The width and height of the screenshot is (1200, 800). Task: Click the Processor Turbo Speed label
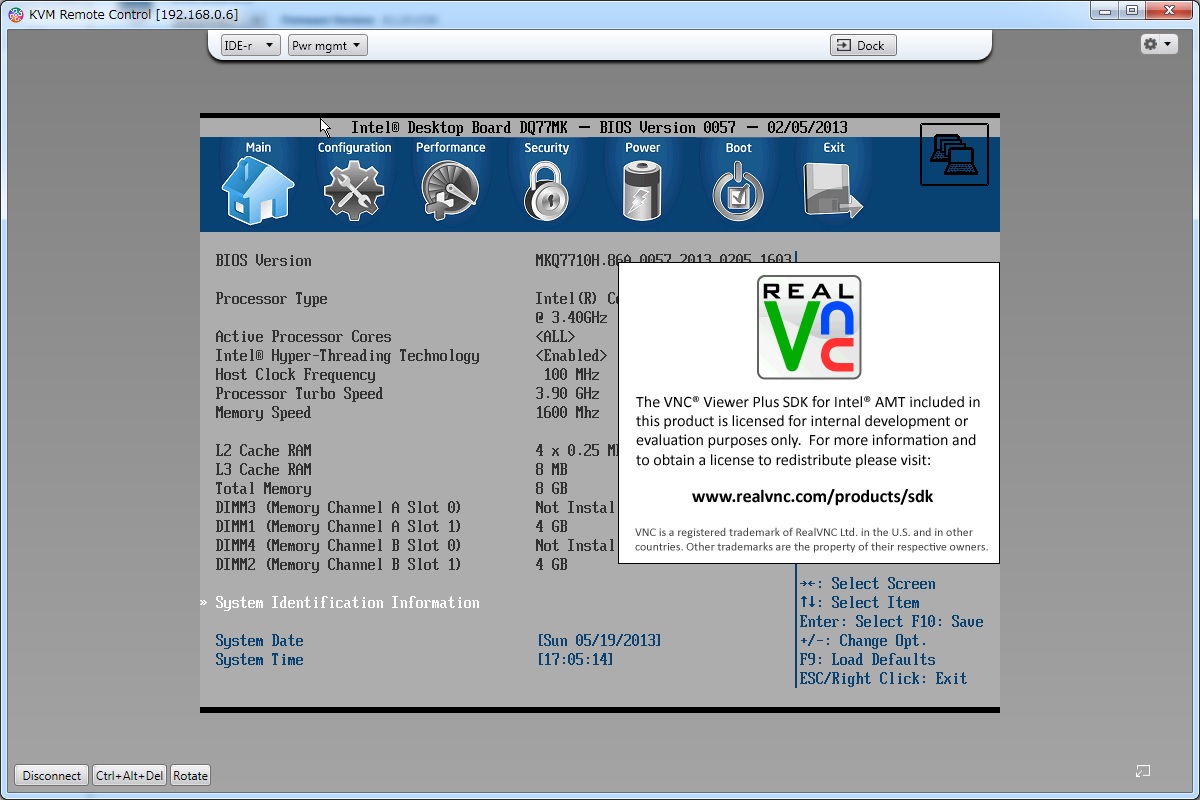299,393
